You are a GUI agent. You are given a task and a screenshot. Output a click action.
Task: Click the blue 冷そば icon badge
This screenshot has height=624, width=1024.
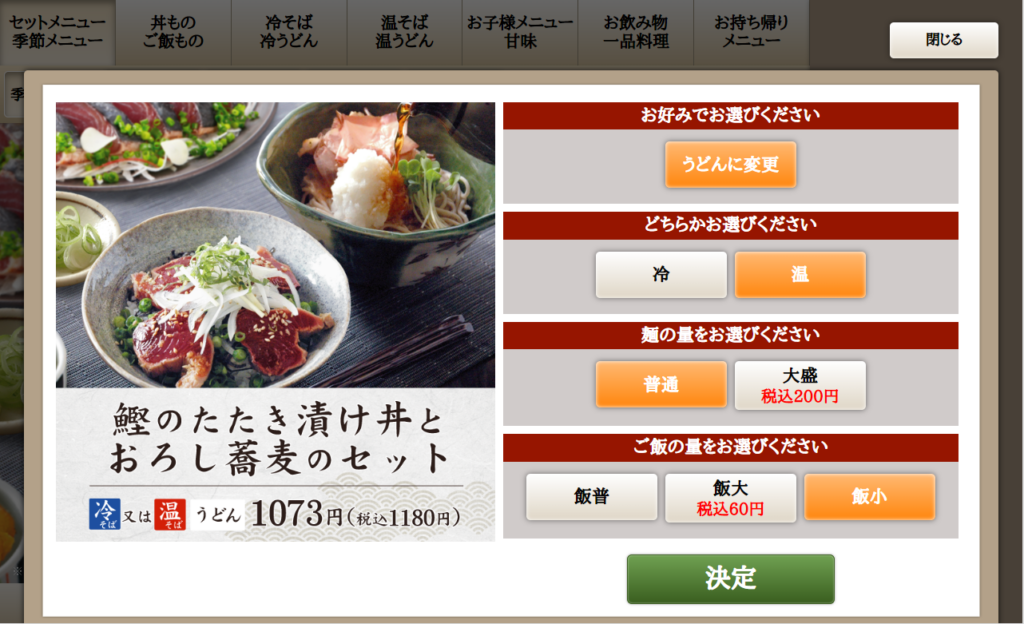coord(104,514)
